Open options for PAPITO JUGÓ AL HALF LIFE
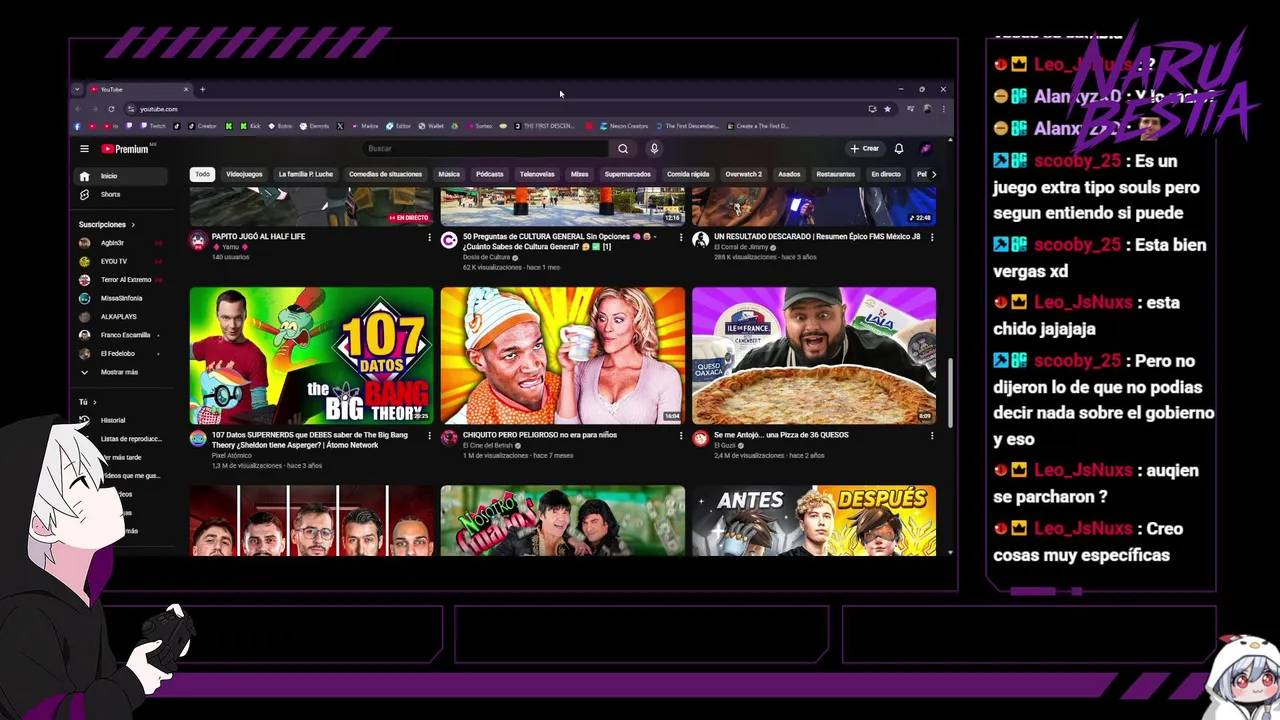The height and width of the screenshot is (720, 1280). [430, 238]
